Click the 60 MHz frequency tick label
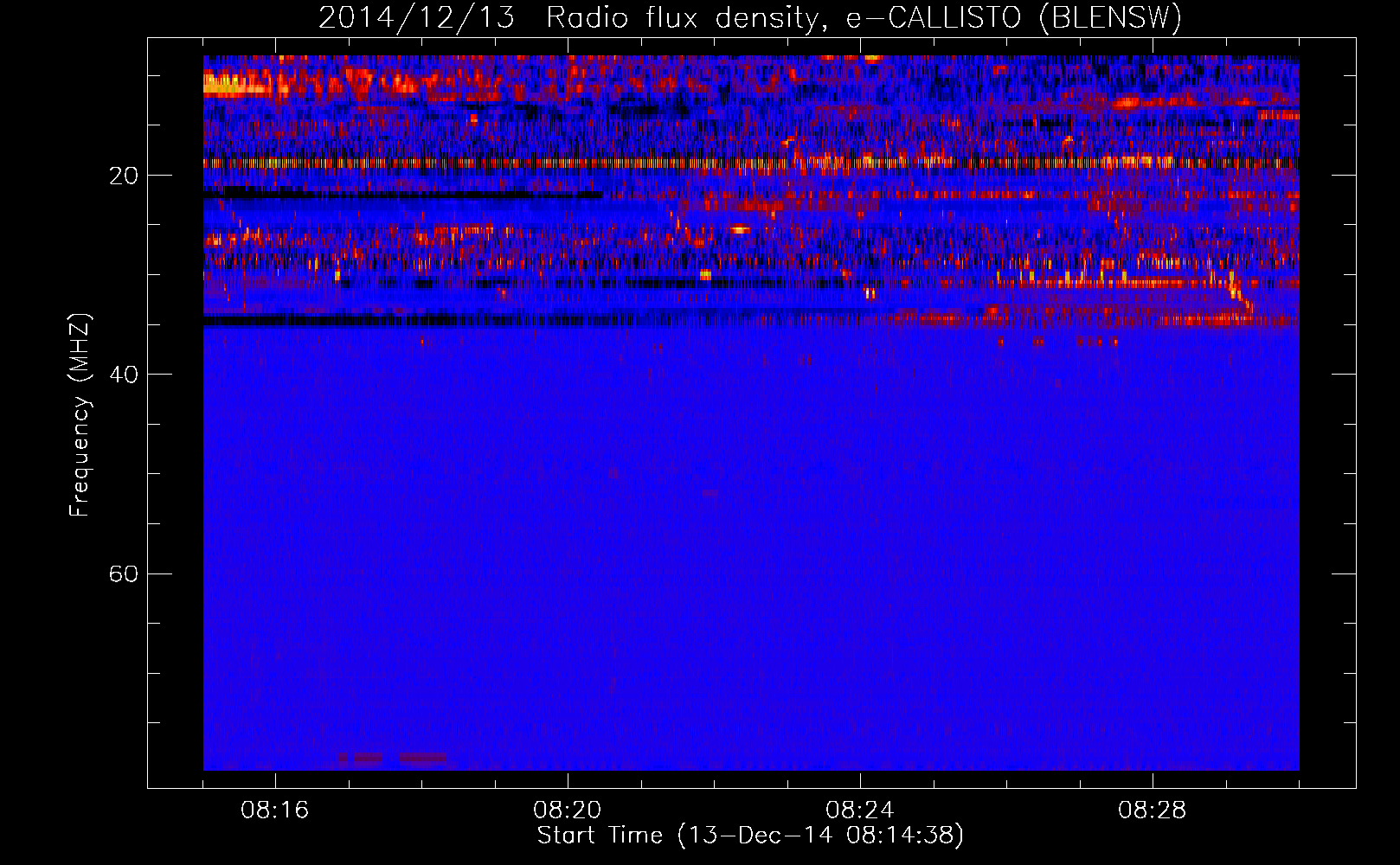The width and height of the screenshot is (1400, 865). pyautogui.click(x=124, y=573)
